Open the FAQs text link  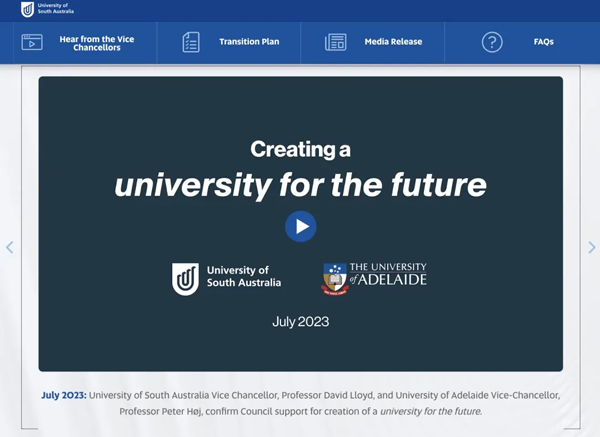[x=543, y=43]
